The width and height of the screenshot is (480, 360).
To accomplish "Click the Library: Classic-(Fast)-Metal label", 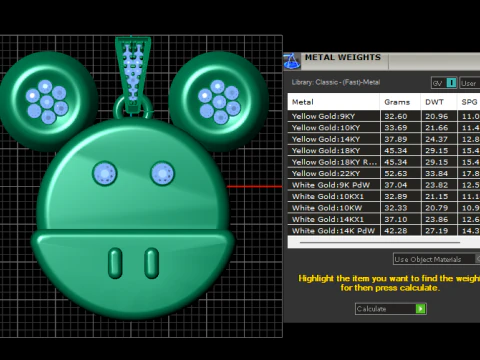I will point(336,82).
